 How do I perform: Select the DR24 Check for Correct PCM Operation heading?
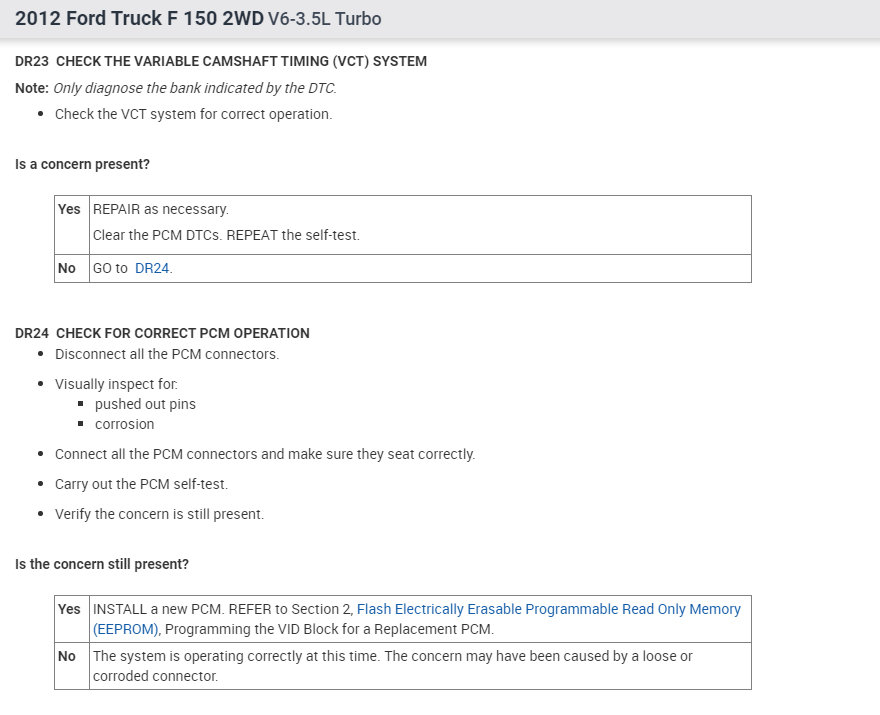pos(162,333)
